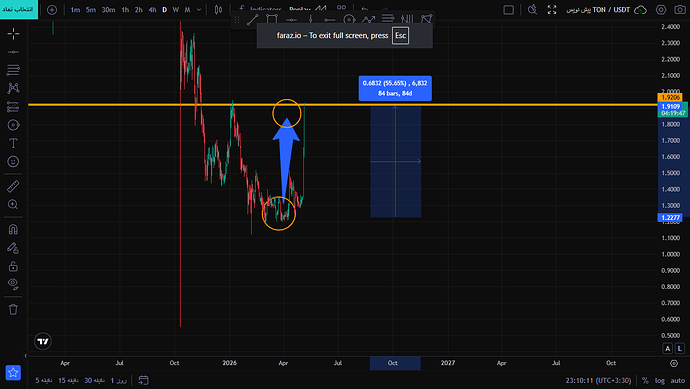
Task: Toggle percent scale (%)
Action: [x=645, y=381]
